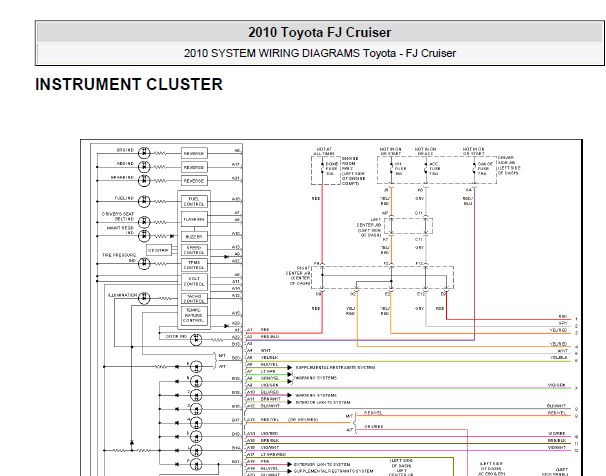Click the driver's seat belt IND lamp symbol
Image resolution: width=606 pixels, height=476 pixels.
144,222
